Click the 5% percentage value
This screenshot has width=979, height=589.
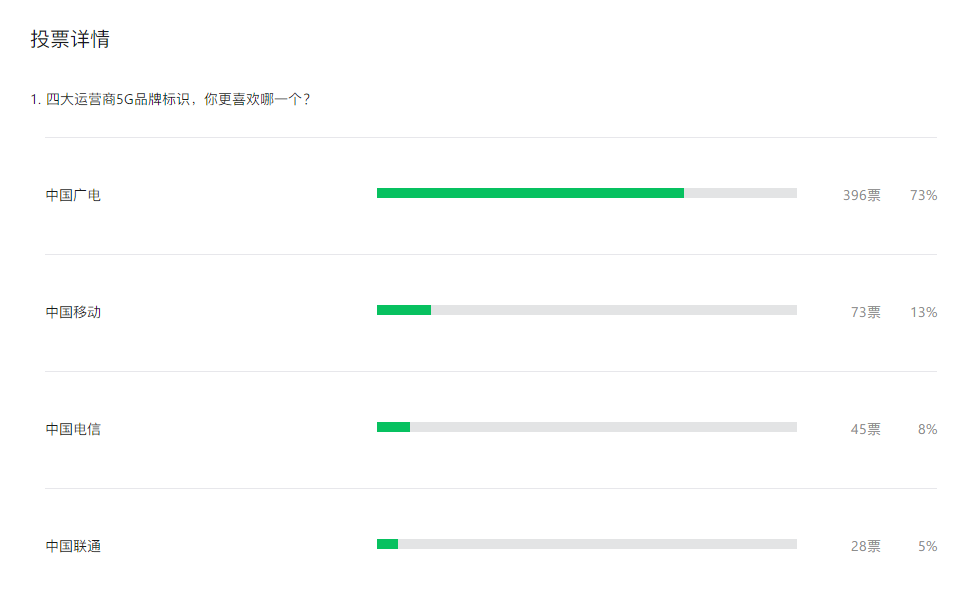click(x=927, y=547)
